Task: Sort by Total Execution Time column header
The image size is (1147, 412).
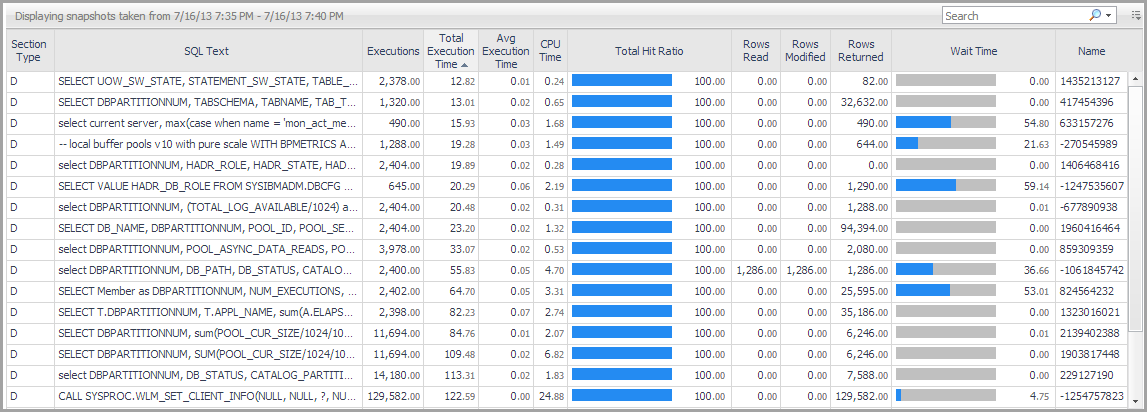Action: click(450, 50)
